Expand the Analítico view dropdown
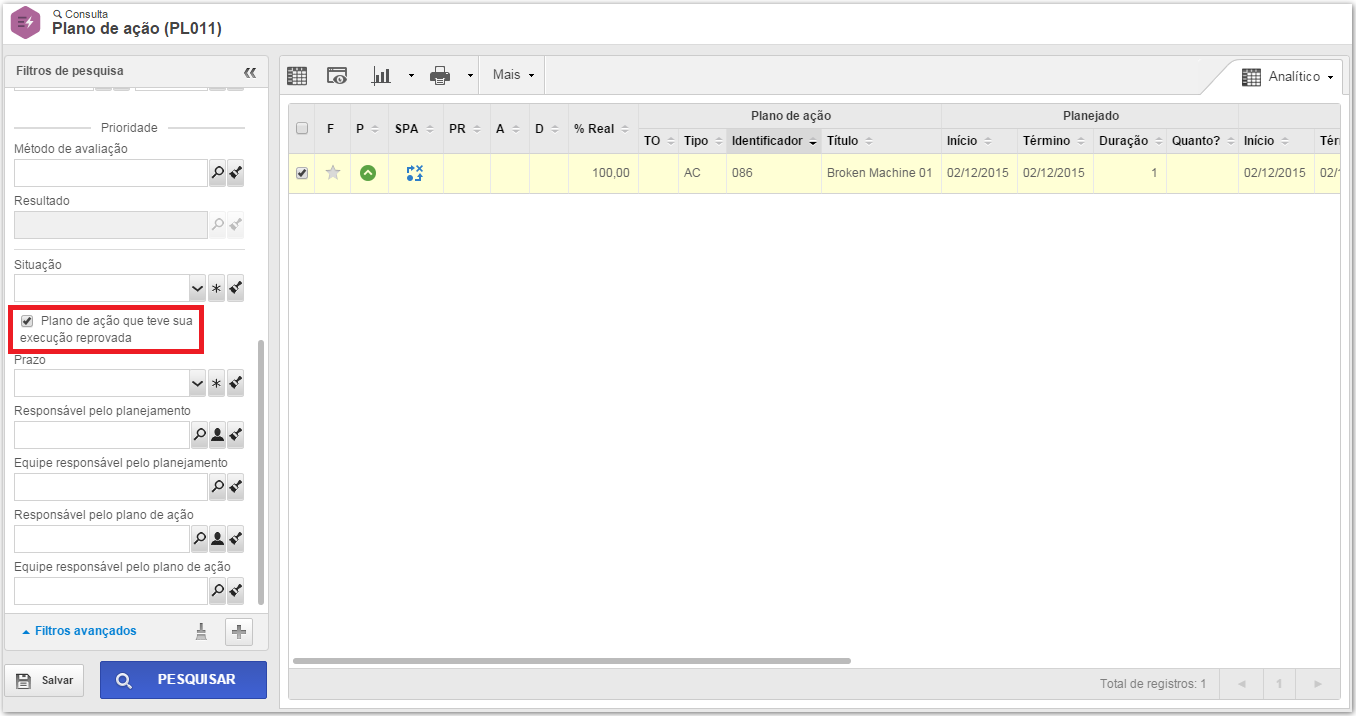Viewport: 1356px width, 716px height. pyautogui.click(x=1290, y=77)
